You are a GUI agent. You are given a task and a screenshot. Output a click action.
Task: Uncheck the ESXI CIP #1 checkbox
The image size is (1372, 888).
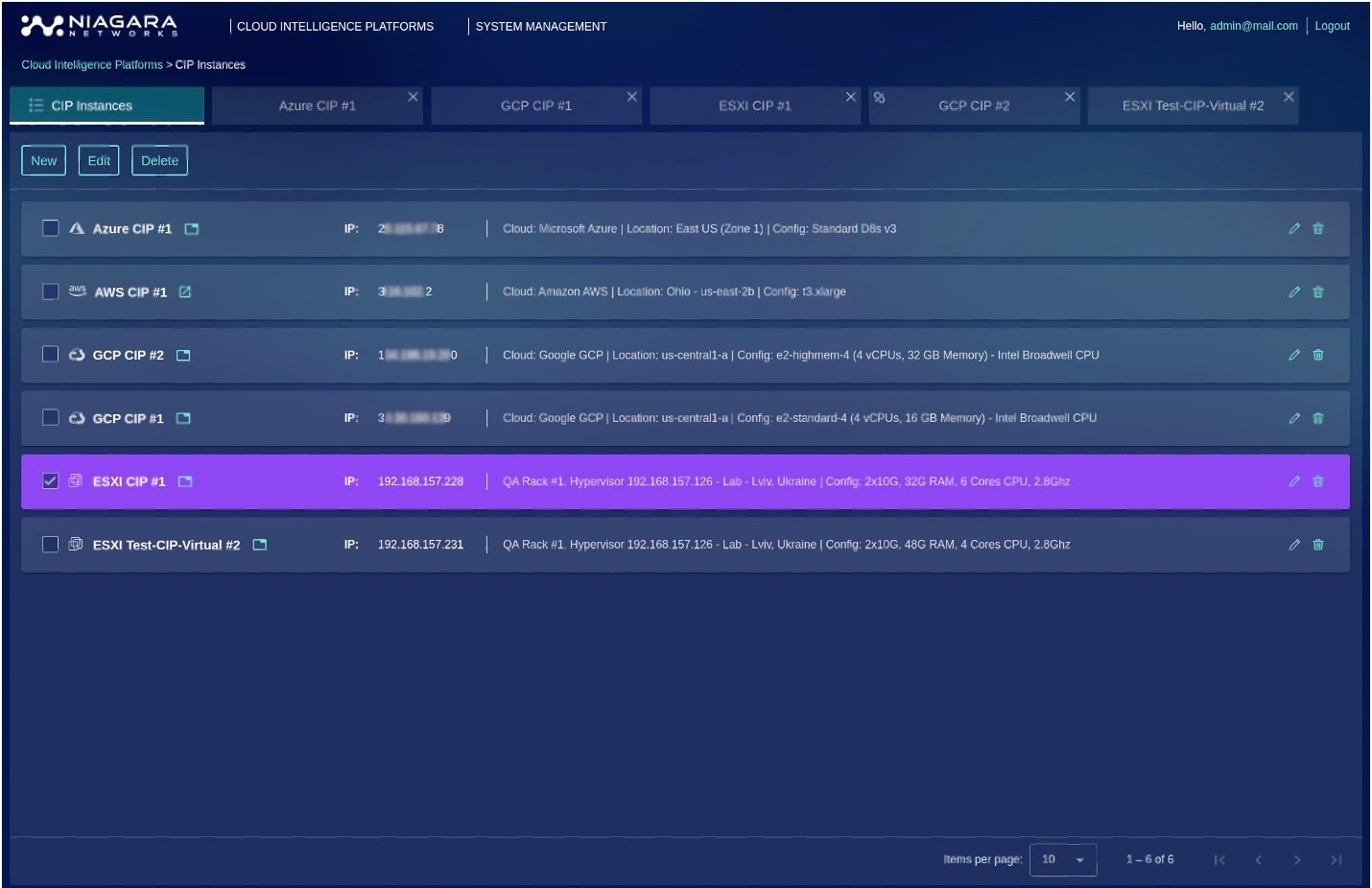point(51,481)
